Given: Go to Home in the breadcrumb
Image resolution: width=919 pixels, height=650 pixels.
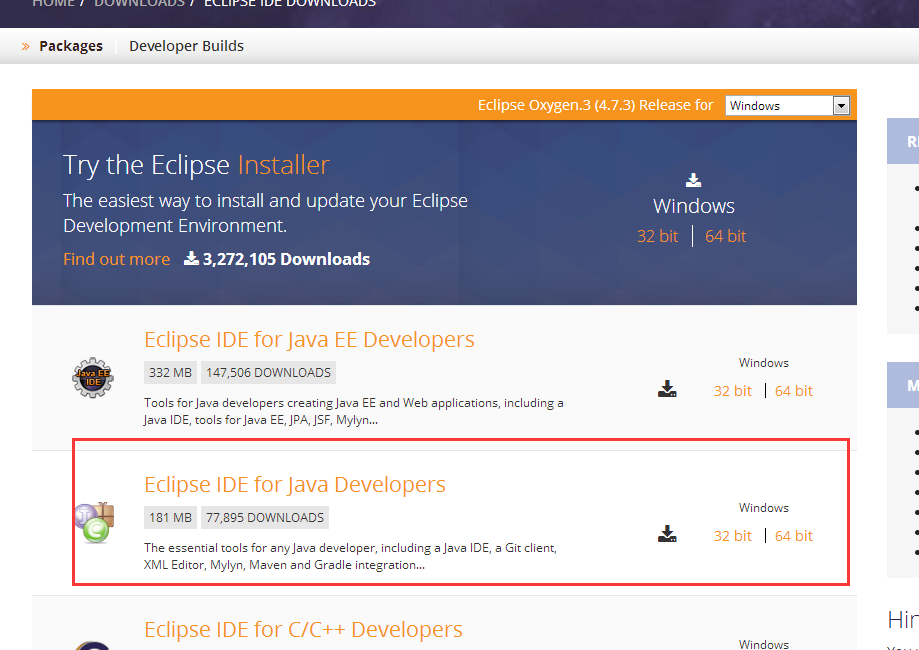Looking at the screenshot, I should 53,3.
